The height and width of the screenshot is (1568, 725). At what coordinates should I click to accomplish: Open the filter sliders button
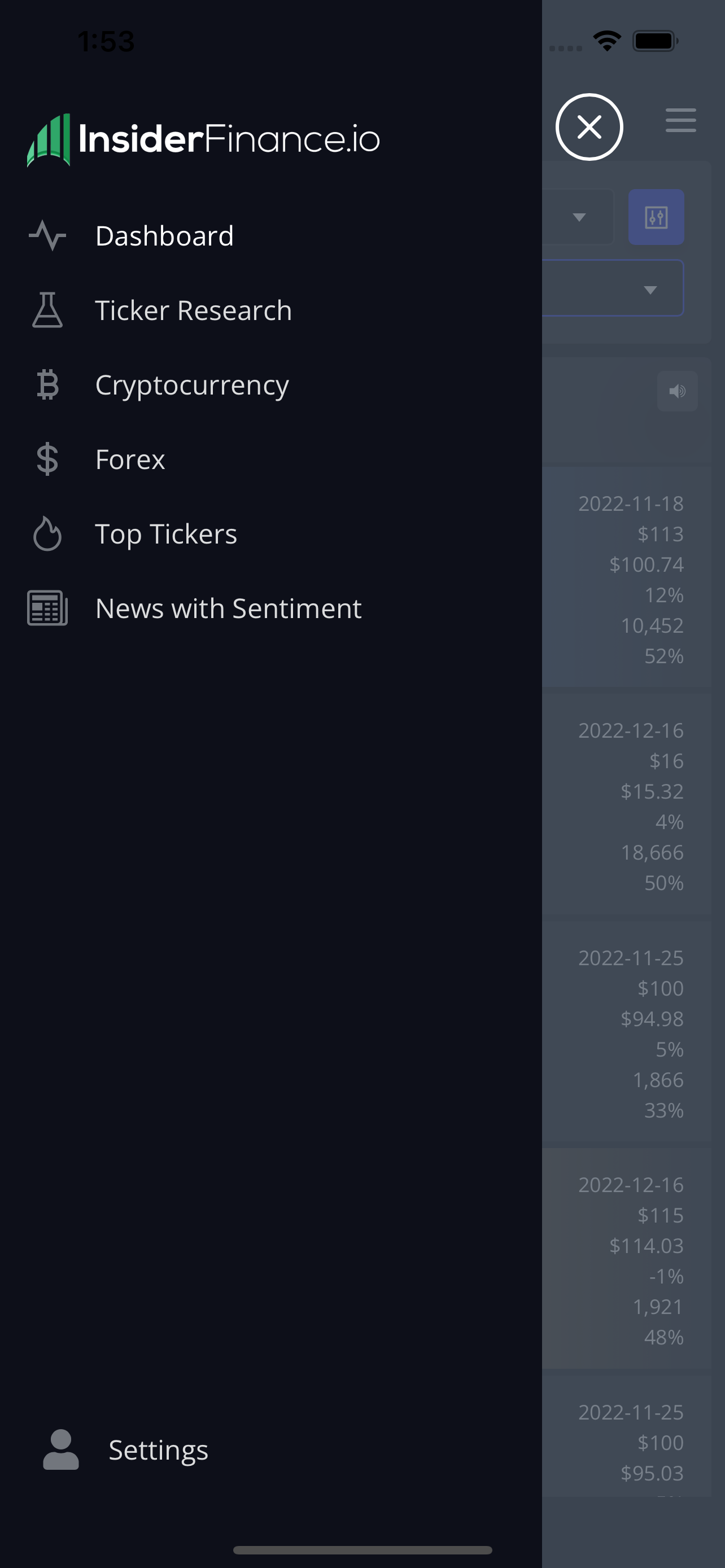point(656,217)
